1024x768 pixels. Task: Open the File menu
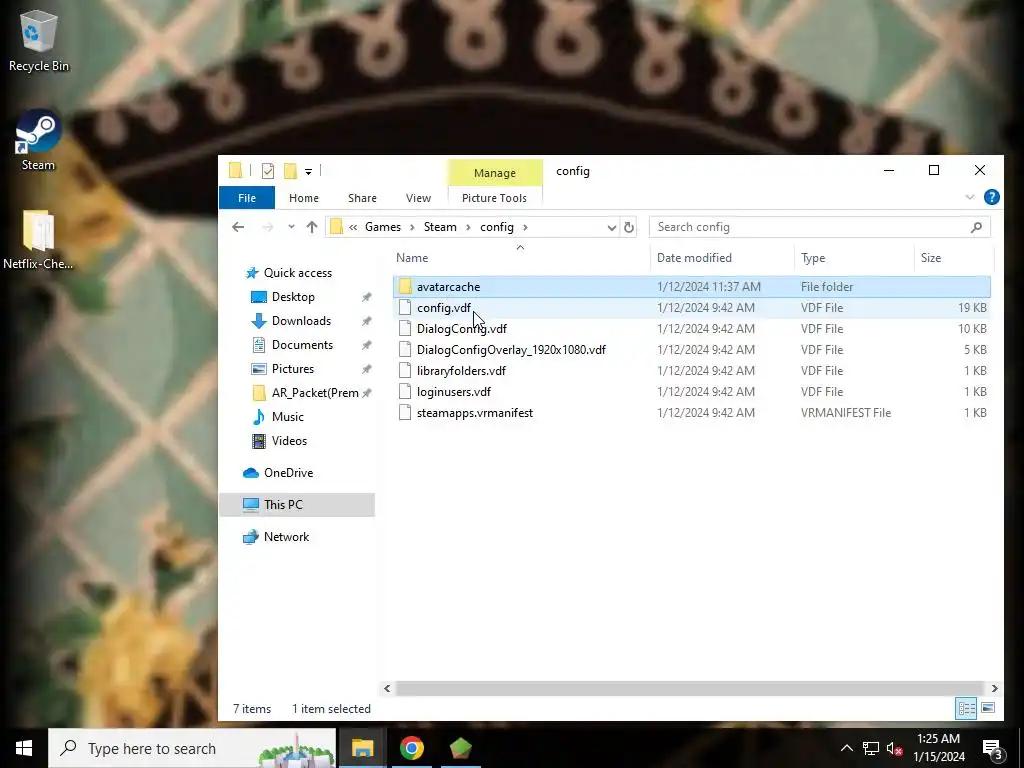coord(247,198)
